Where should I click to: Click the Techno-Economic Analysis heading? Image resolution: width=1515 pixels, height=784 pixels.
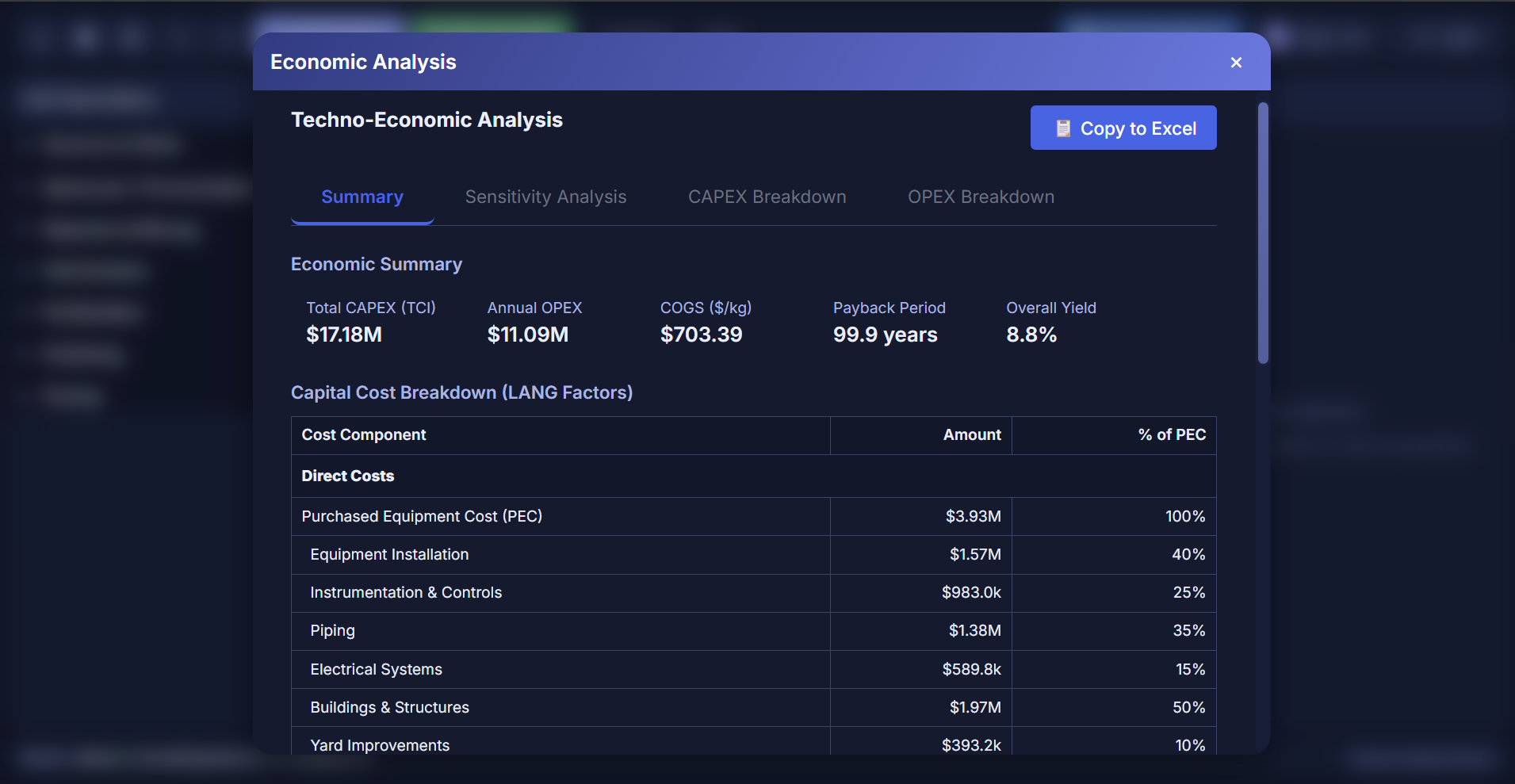pyautogui.click(x=427, y=120)
